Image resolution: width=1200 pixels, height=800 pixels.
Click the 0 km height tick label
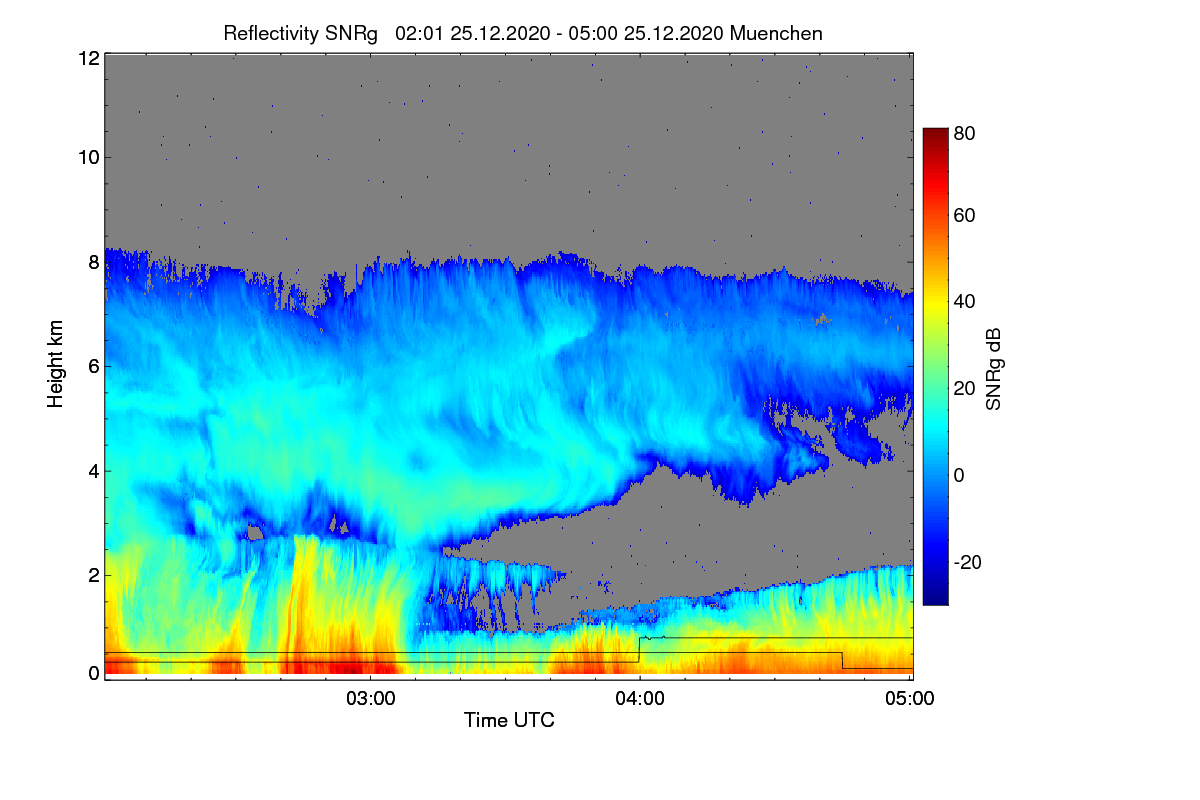pos(92,674)
